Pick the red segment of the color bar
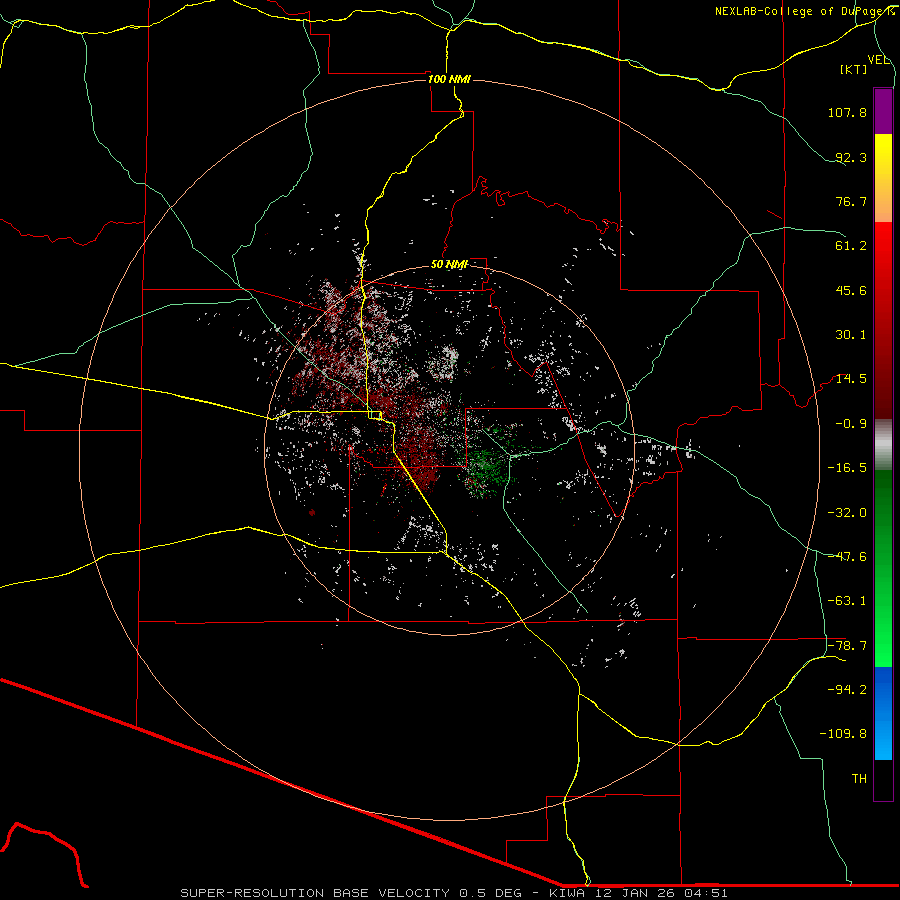This screenshot has width=900, height=900. coord(883,320)
